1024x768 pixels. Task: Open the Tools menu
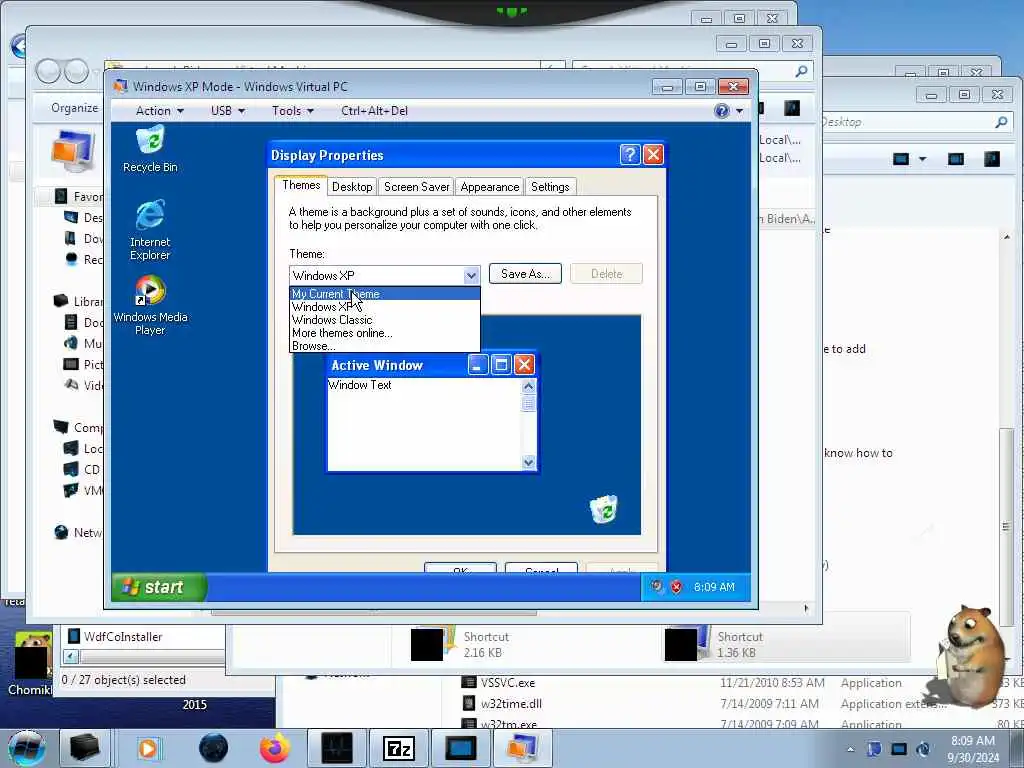293,111
